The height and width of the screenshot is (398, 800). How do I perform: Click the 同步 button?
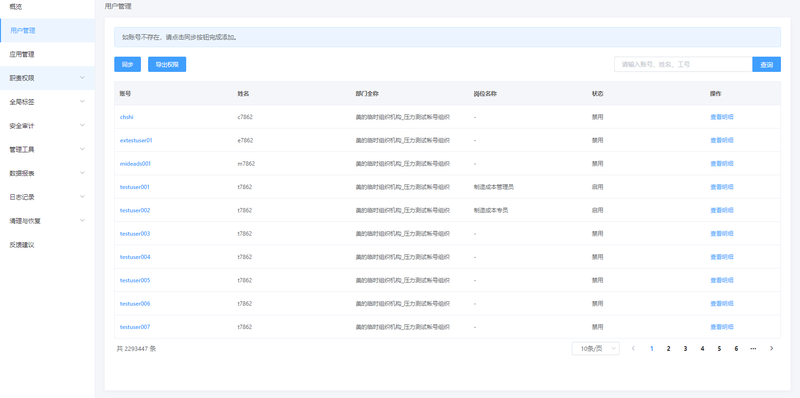[128, 64]
